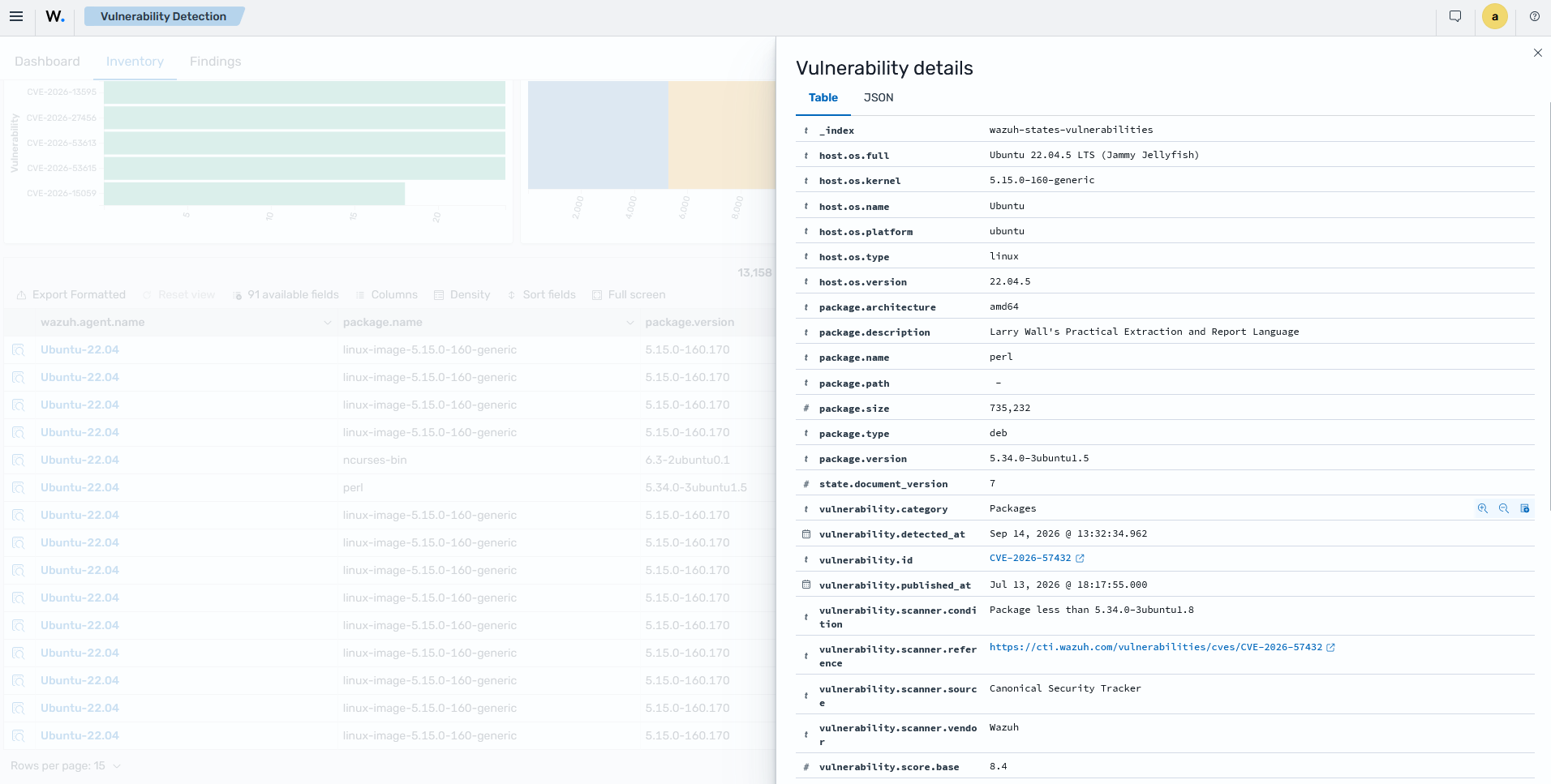
Task: Switch to the JSON tab
Action: click(x=879, y=97)
